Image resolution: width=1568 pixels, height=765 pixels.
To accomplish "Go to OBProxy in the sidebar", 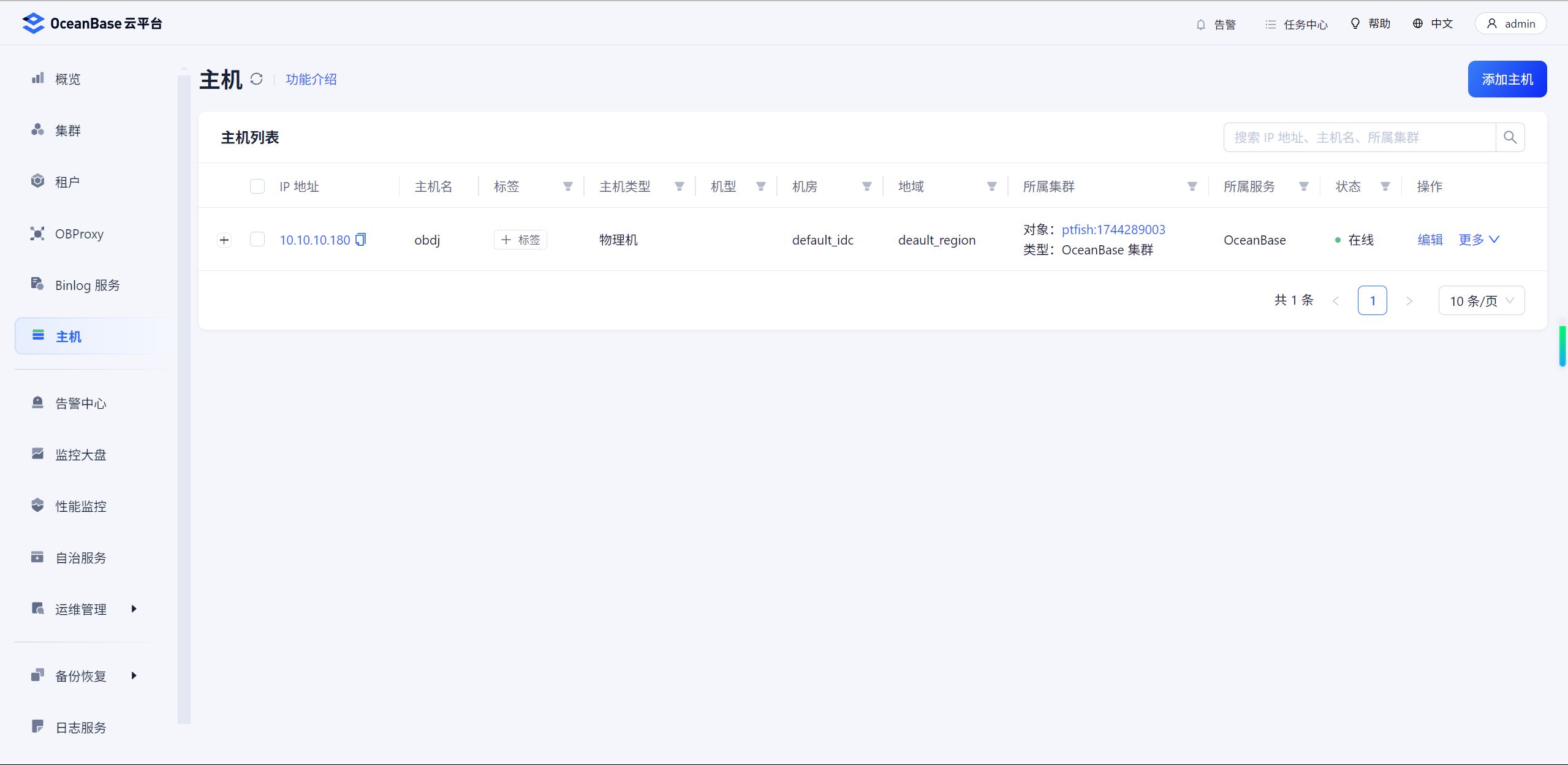I will coord(78,234).
